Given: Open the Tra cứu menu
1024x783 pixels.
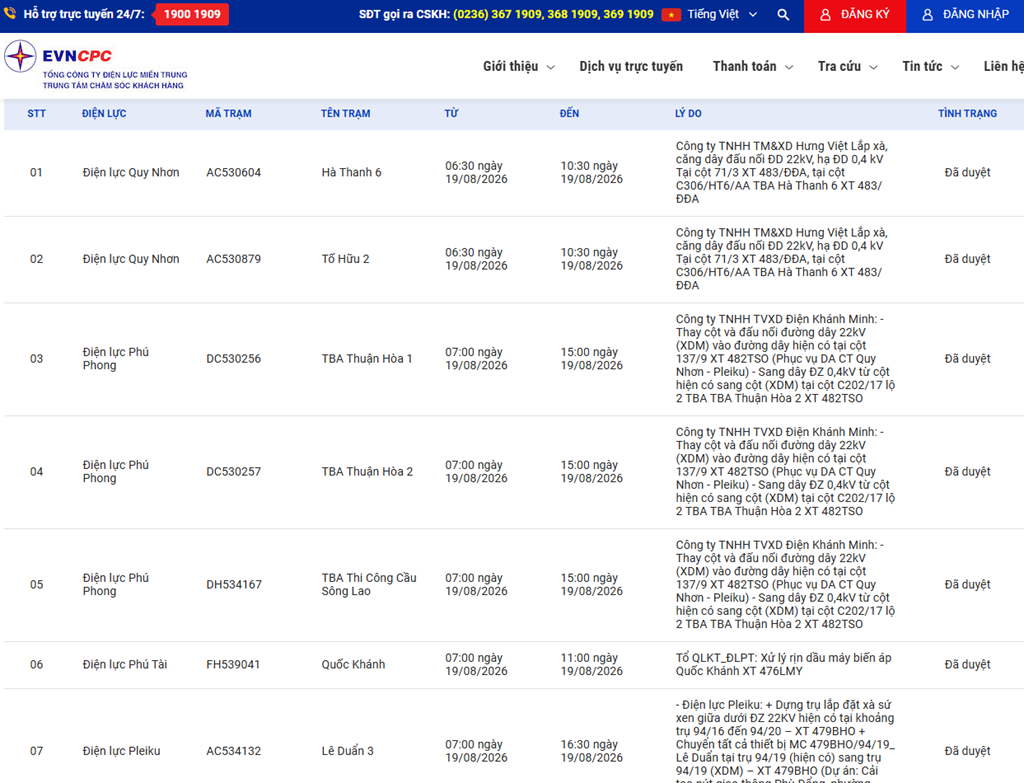Looking at the screenshot, I should tap(839, 66).
